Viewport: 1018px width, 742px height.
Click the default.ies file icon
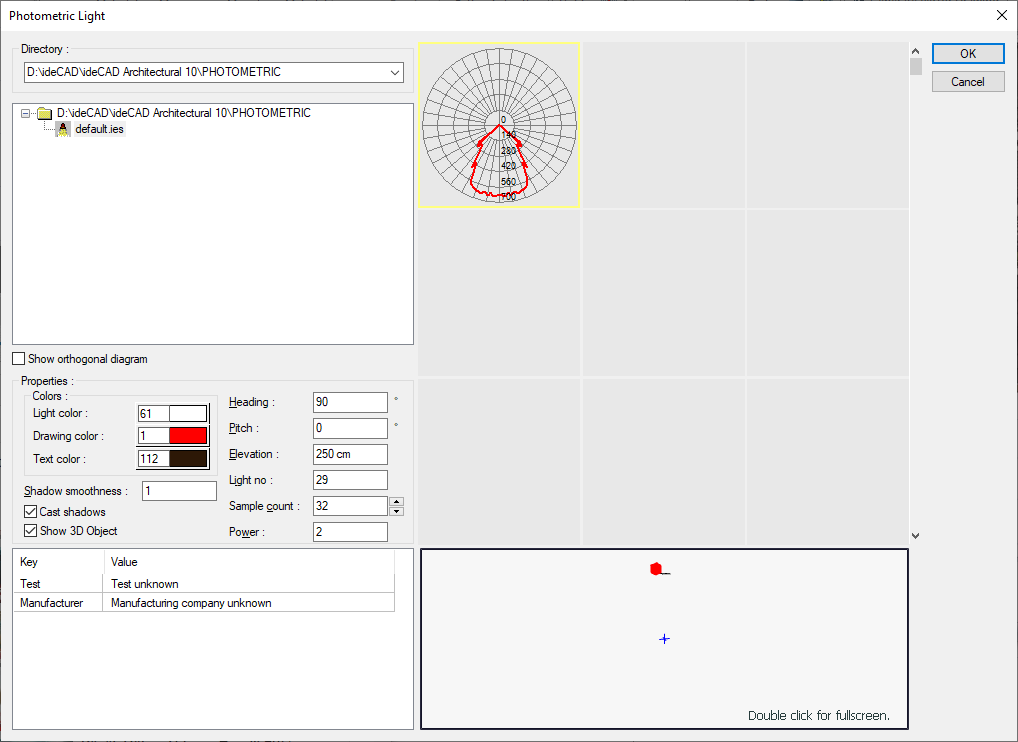coord(63,129)
